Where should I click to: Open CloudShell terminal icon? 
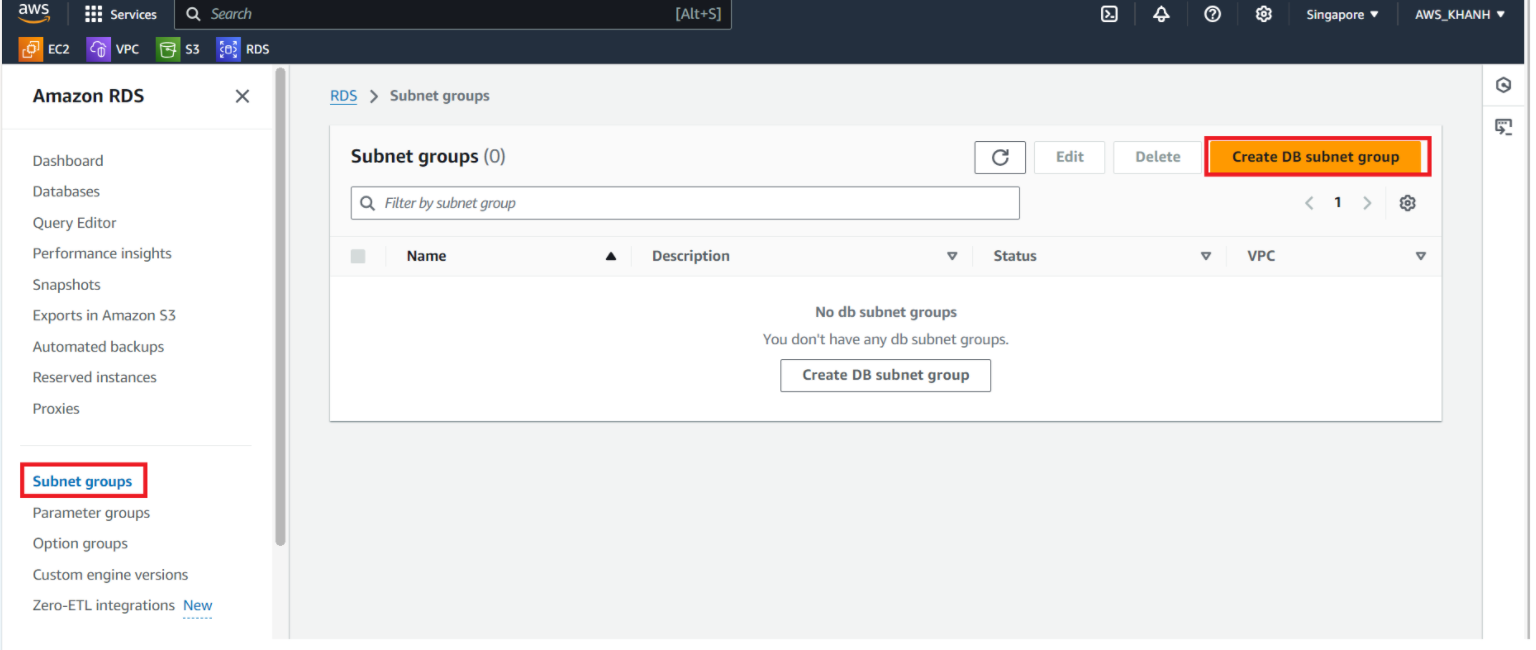point(1109,14)
